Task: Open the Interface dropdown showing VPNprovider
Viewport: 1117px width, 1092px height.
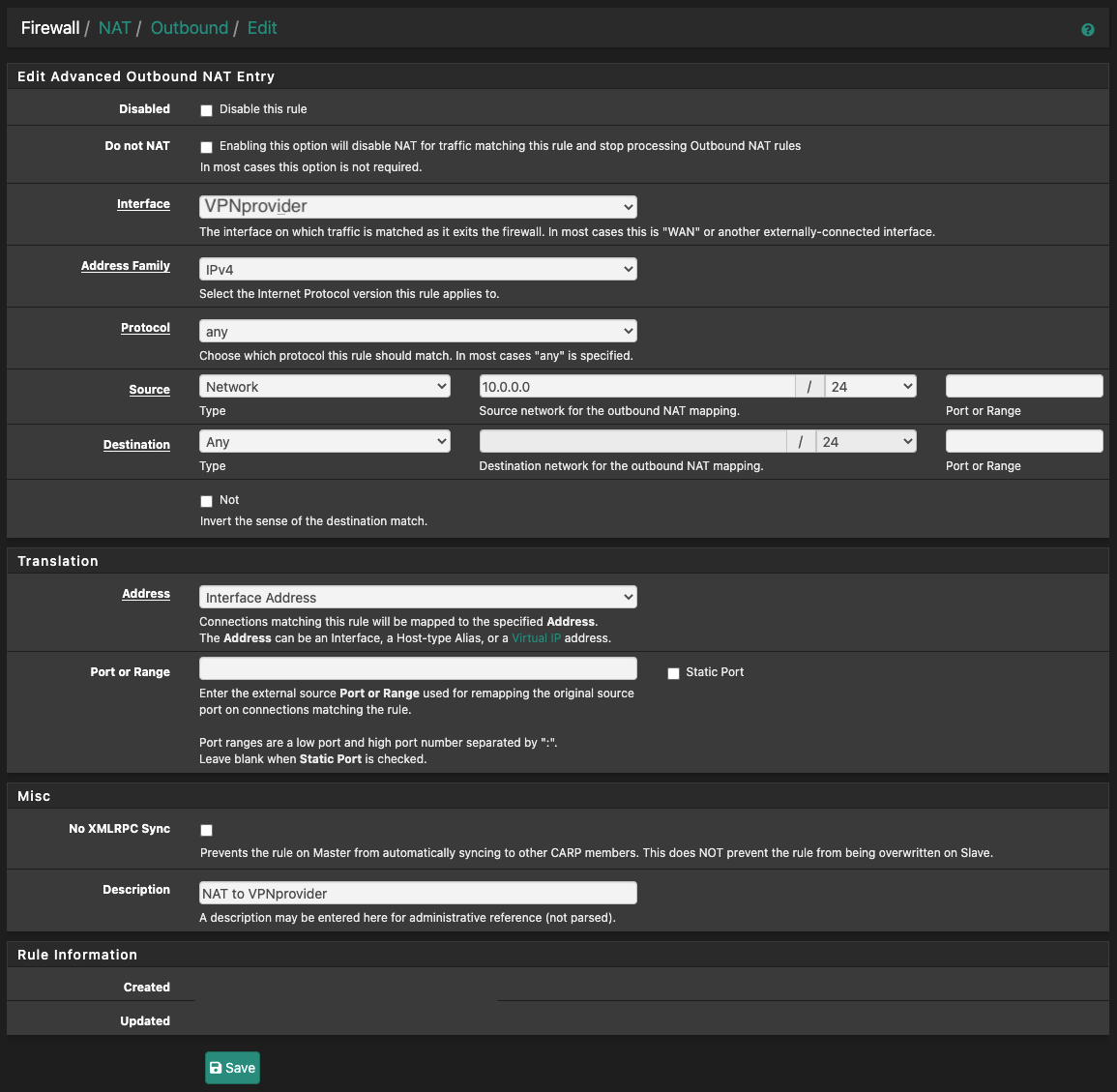Action: [418, 207]
